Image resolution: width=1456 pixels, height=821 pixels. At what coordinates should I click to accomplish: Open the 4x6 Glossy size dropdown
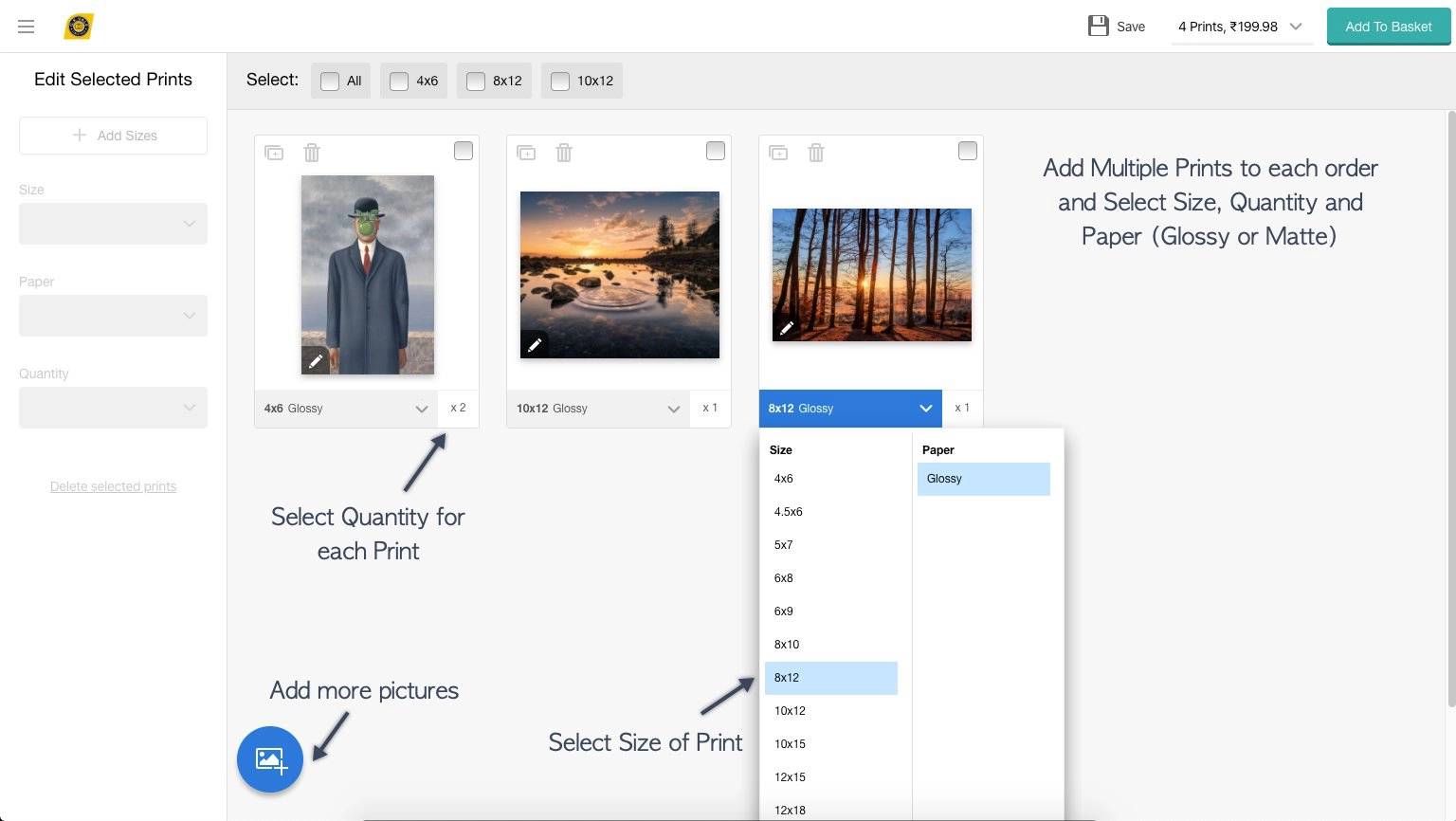coord(346,409)
